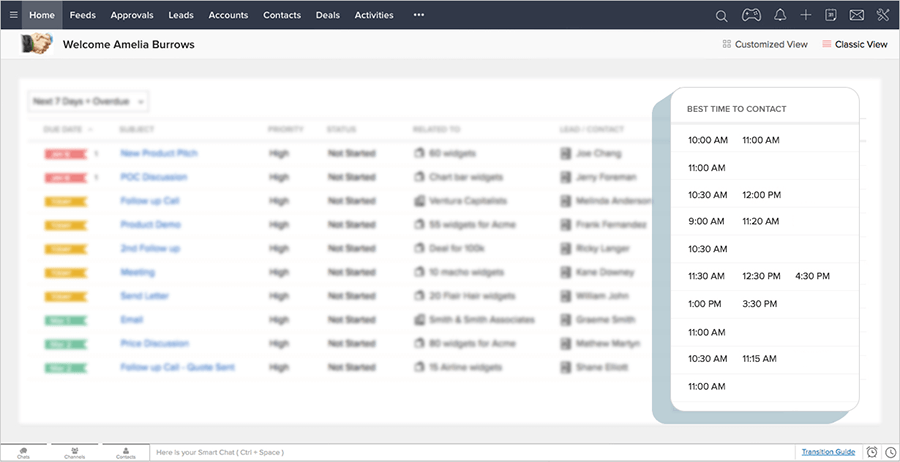Image resolution: width=900 pixels, height=462 pixels.
Task: Open the Feeds tab
Action: (83, 15)
